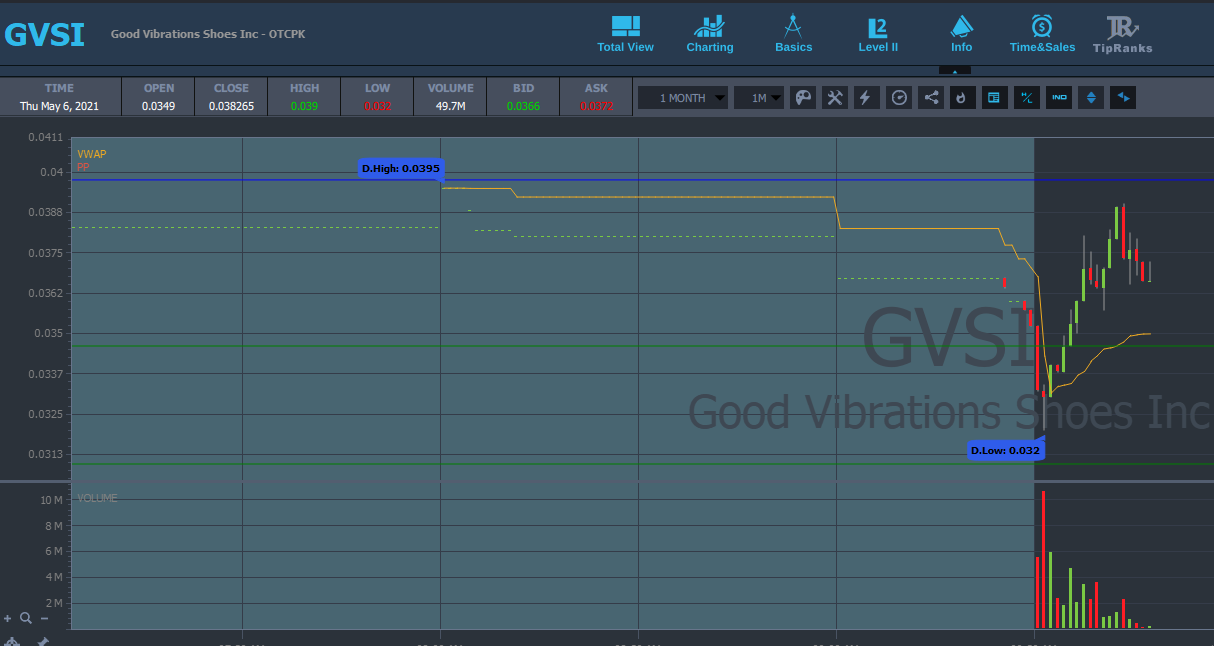Screen dimensions: 1214x646
Task: Click the D.High: 0.0395 marker label
Action: (x=400, y=168)
